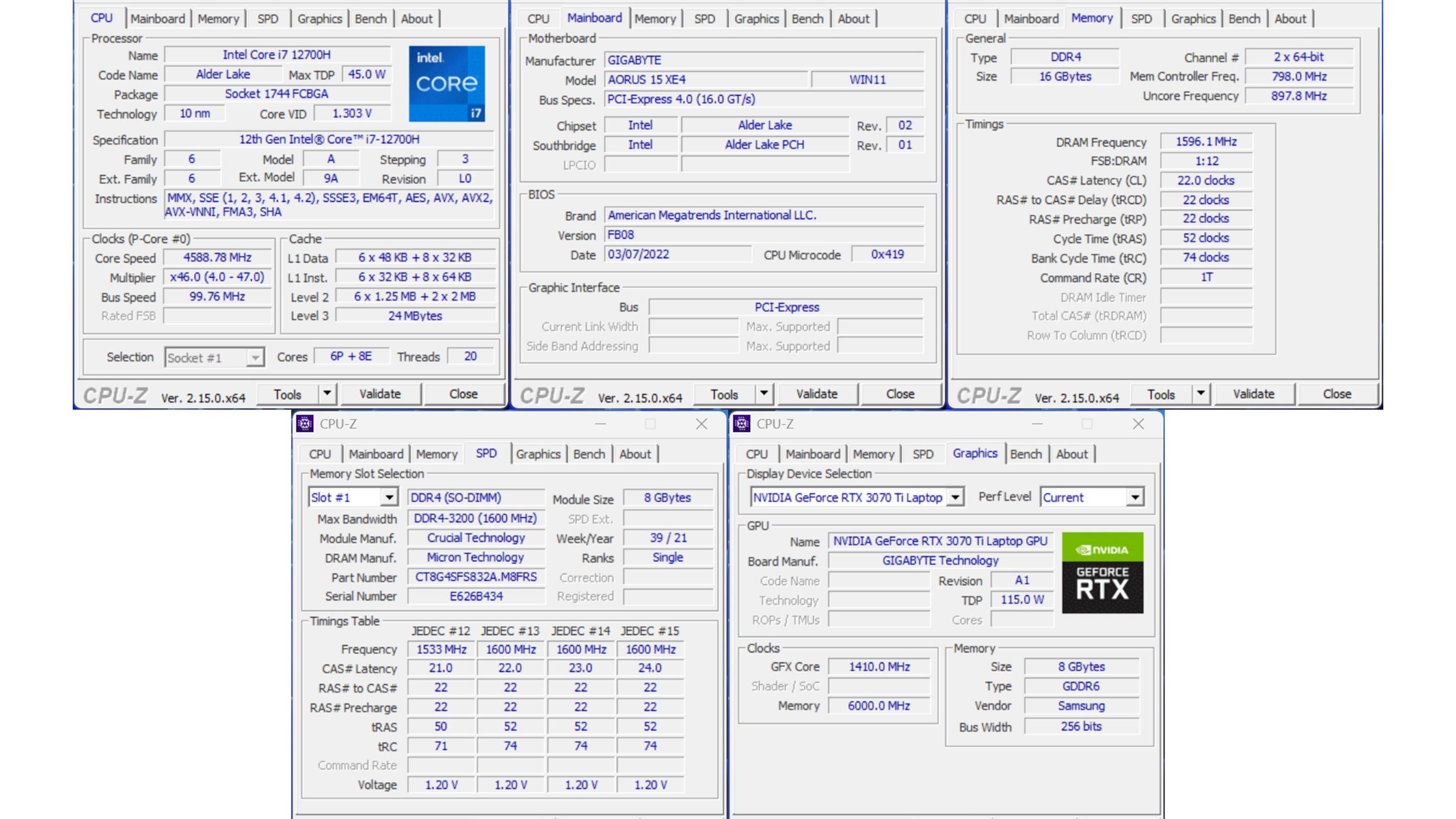Switch to the SPD tab in the Memory timings window
1456x819 pixels.
tap(1141, 18)
